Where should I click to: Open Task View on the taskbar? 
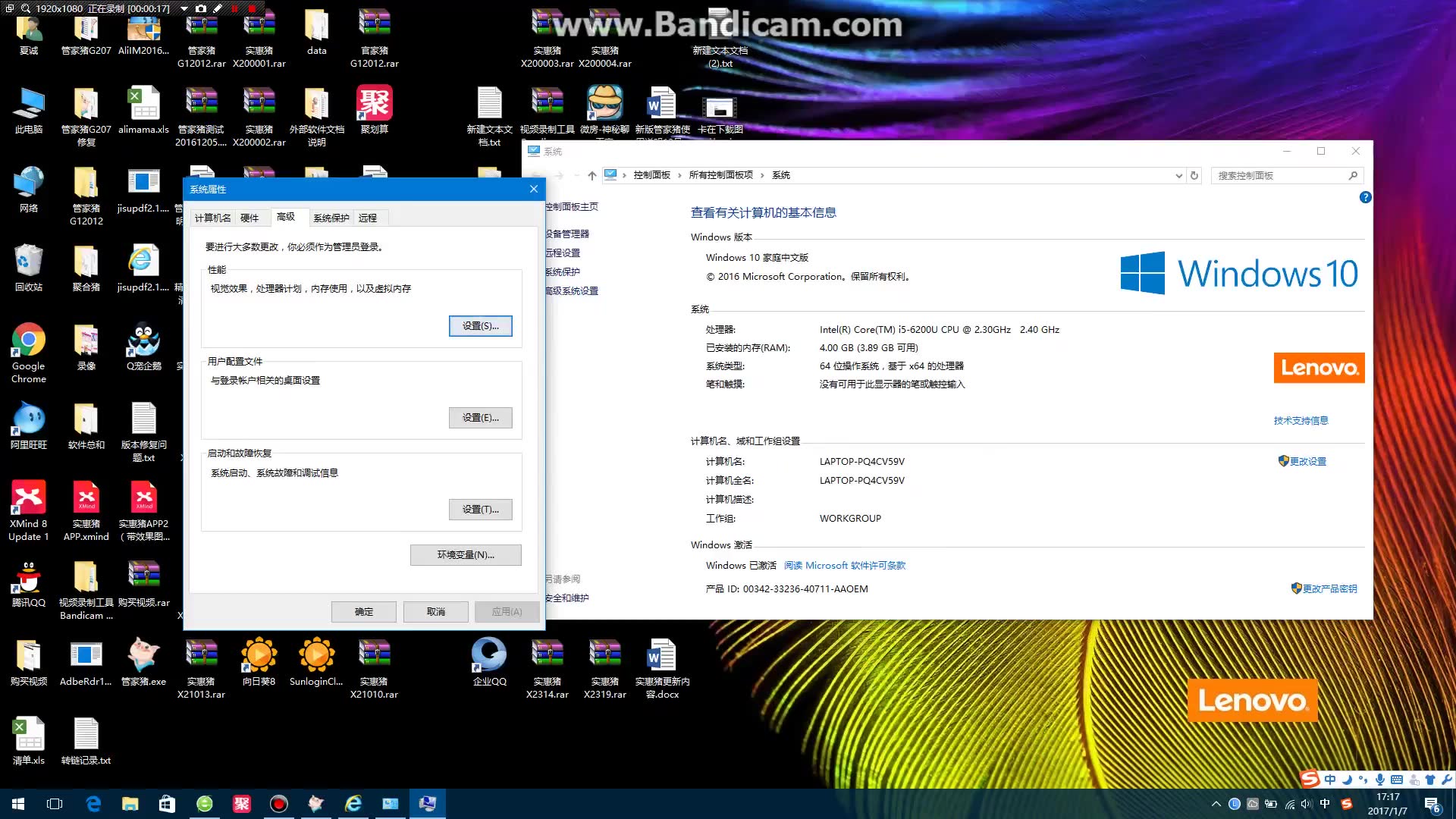click(x=55, y=804)
